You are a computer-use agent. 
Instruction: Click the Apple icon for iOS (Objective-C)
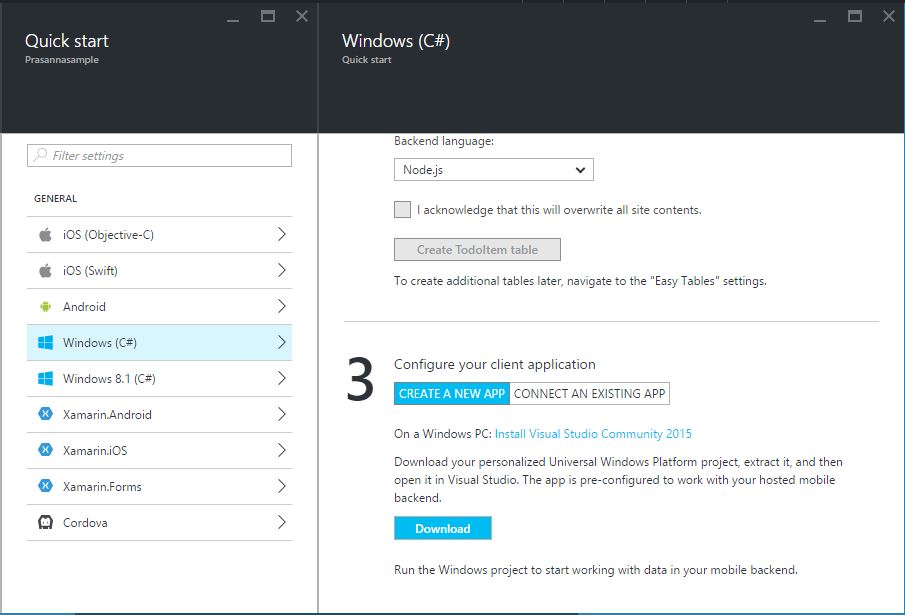point(45,235)
